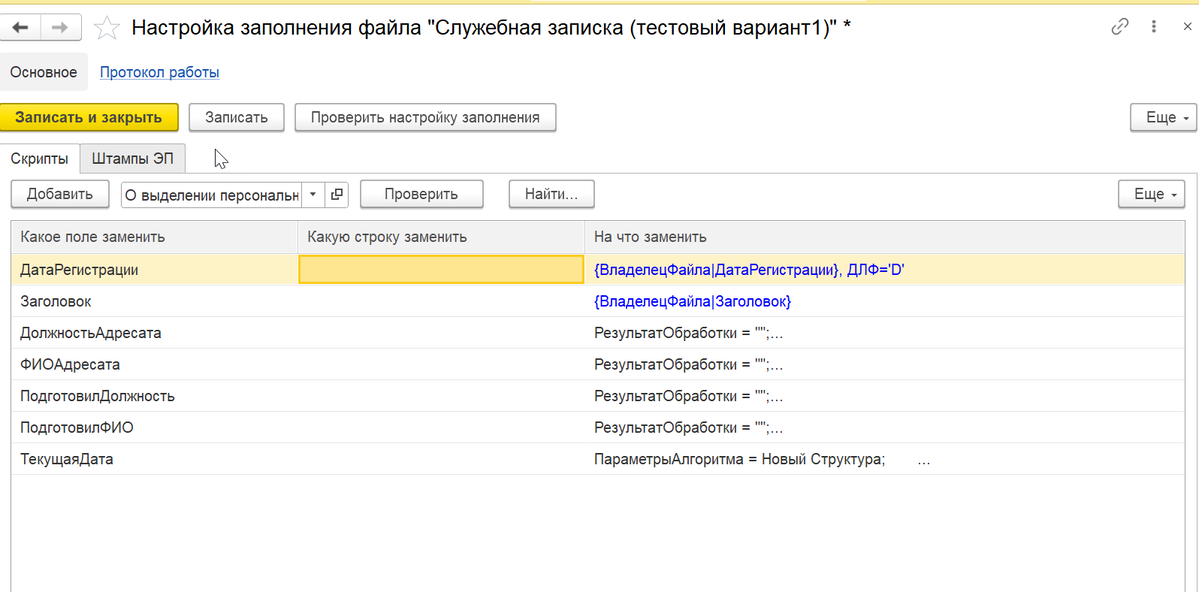Select the ДолжностьАдресата row
Image resolution: width=1199 pixels, height=592 pixels.
pos(599,333)
